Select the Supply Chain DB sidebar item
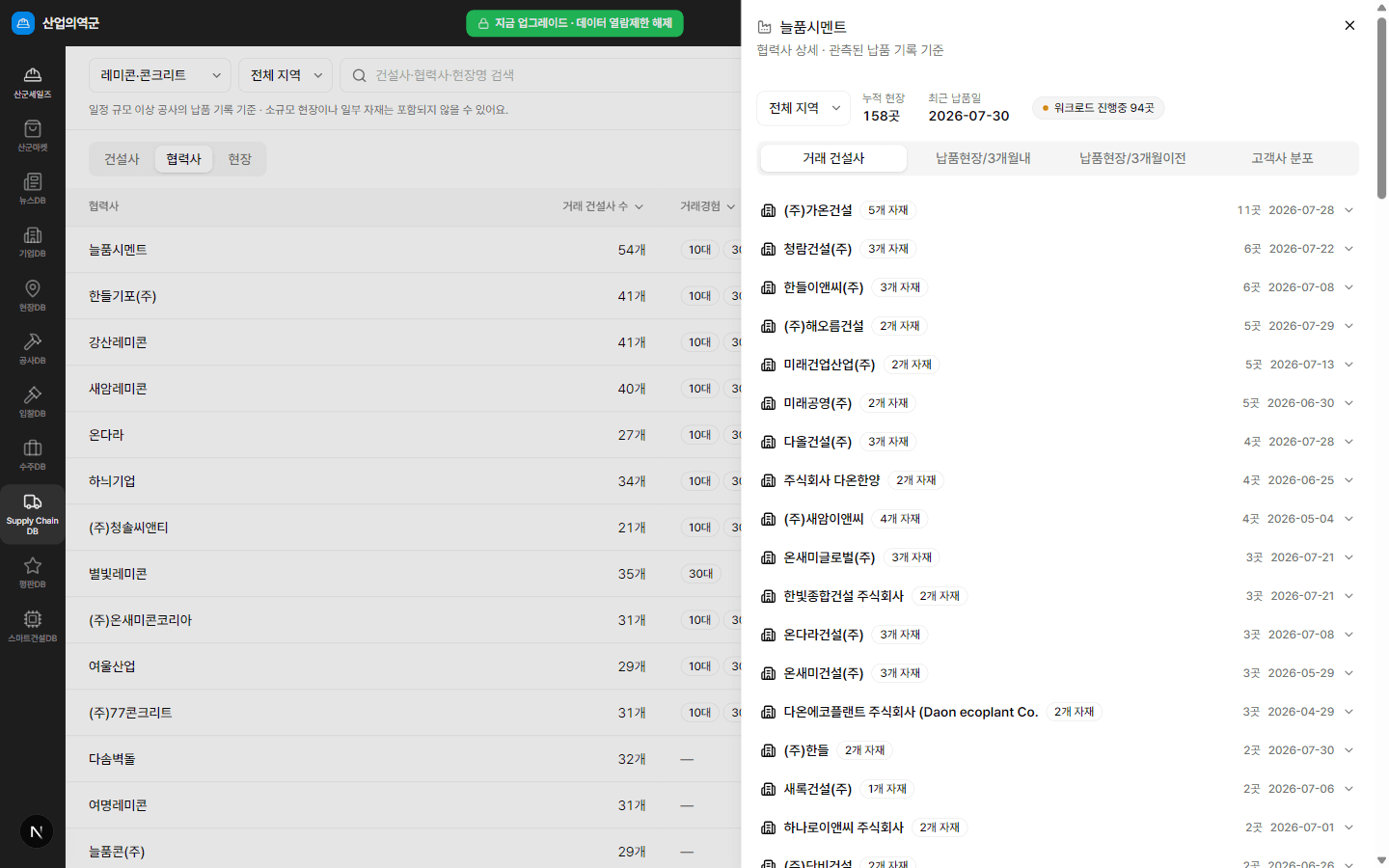This screenshot has width=1389, height=868. [33, 515]
